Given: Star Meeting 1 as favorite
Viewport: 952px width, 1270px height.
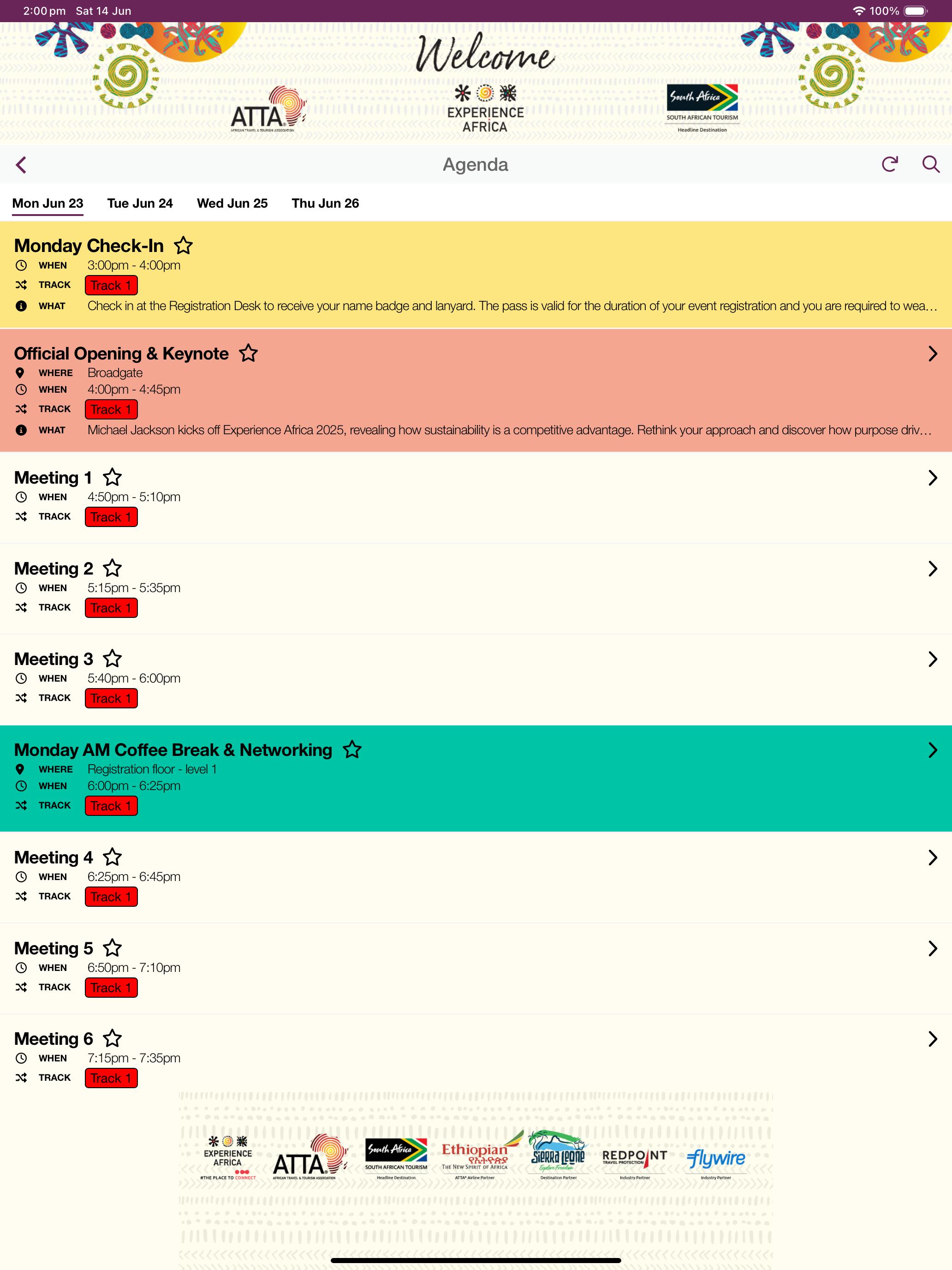Looking at the screenshot, I should pyautogui.click(x=112, y=477).
